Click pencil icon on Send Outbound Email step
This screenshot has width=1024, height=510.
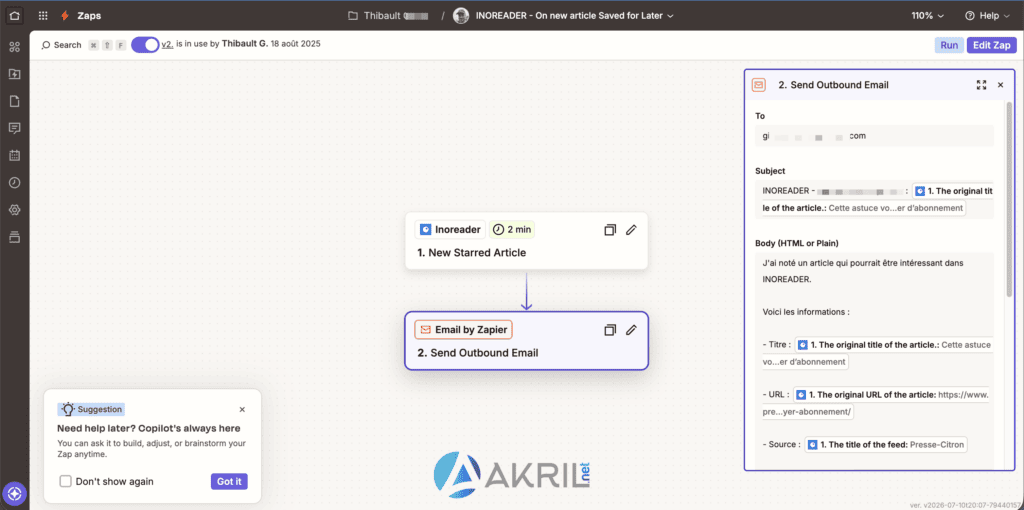pos(631,330)
